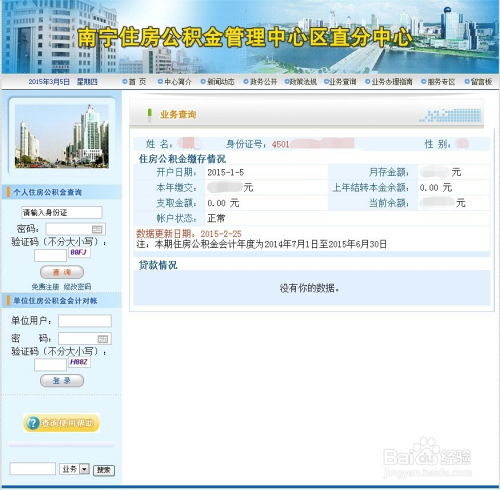Focus the 单位用户 input field
The width and height of the screenshot is (500, 490).
click(x=85, y=321)
